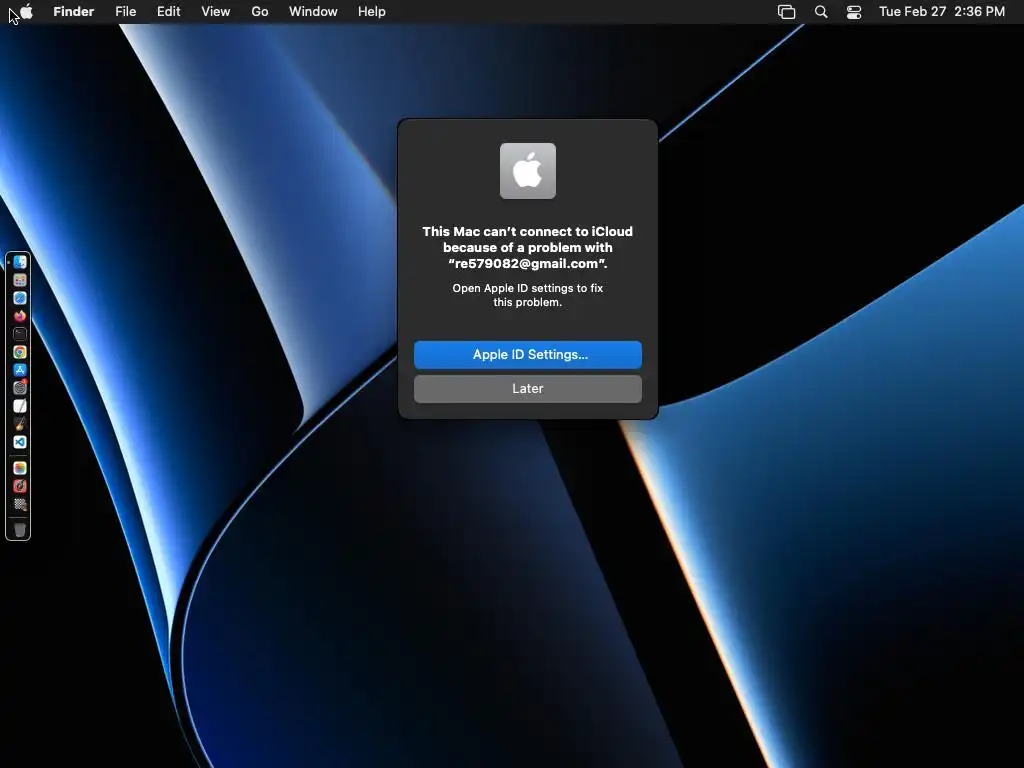This screenshot has width=1024, height=768.
Task: Open the File menu
Action: click(x=125, y=12)
